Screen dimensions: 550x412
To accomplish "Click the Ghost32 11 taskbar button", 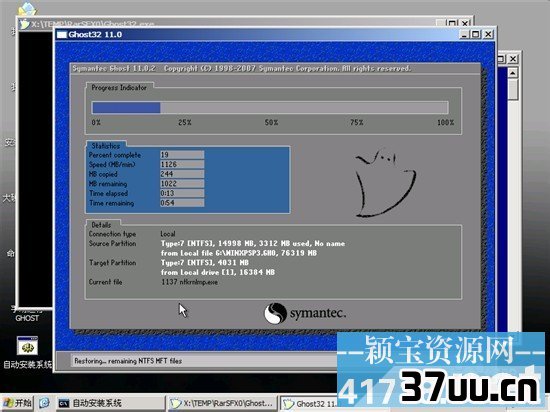I will 309,404.
